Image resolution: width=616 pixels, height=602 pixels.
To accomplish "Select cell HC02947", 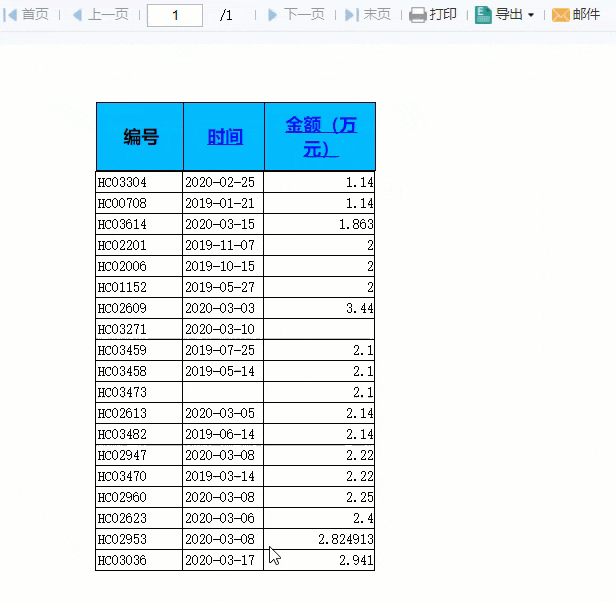I will pyautogui.click(x=139, y=455).
